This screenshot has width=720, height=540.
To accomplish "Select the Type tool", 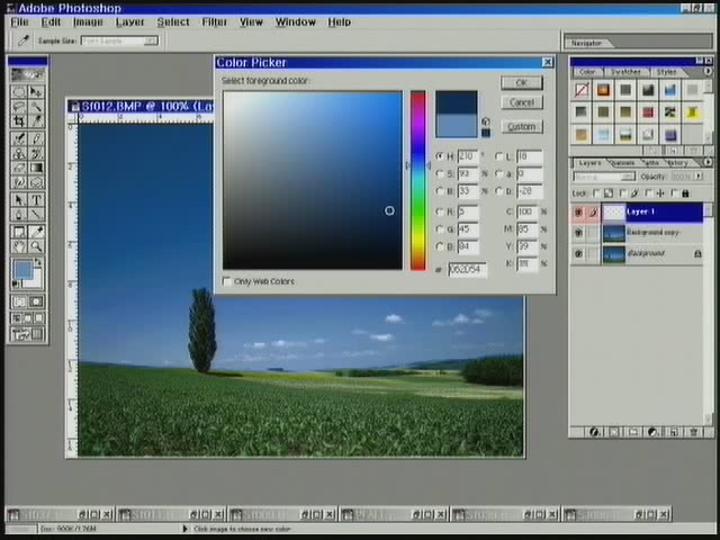I will [36, 200].
